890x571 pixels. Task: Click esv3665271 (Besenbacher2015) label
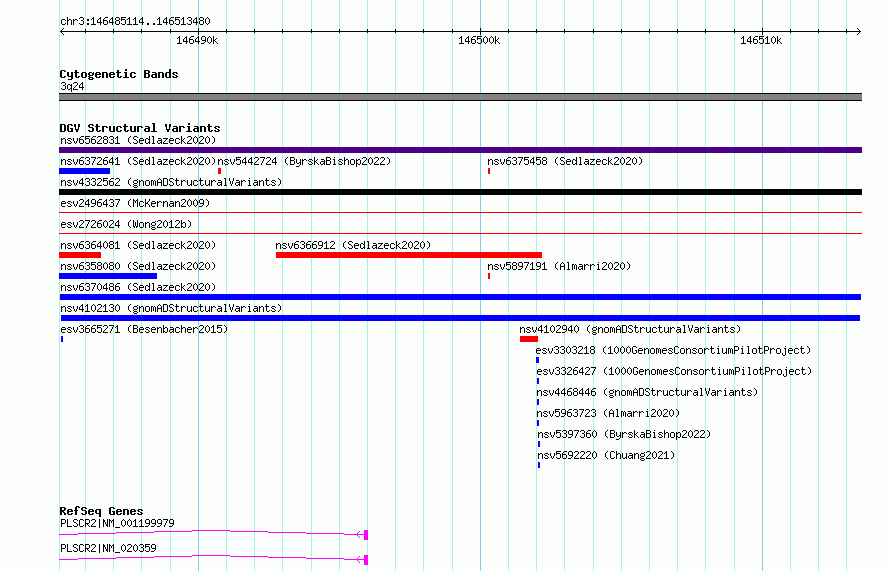click(144, 329)
